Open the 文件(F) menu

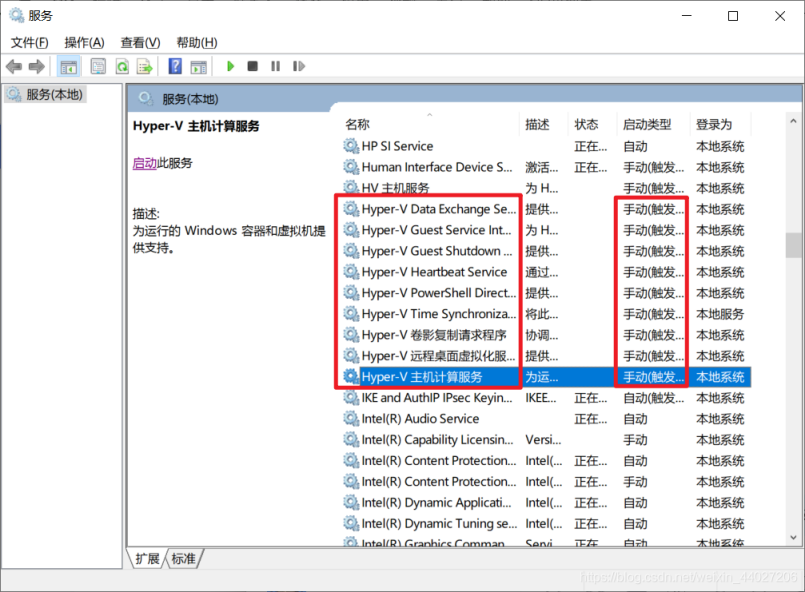(30, 42)
